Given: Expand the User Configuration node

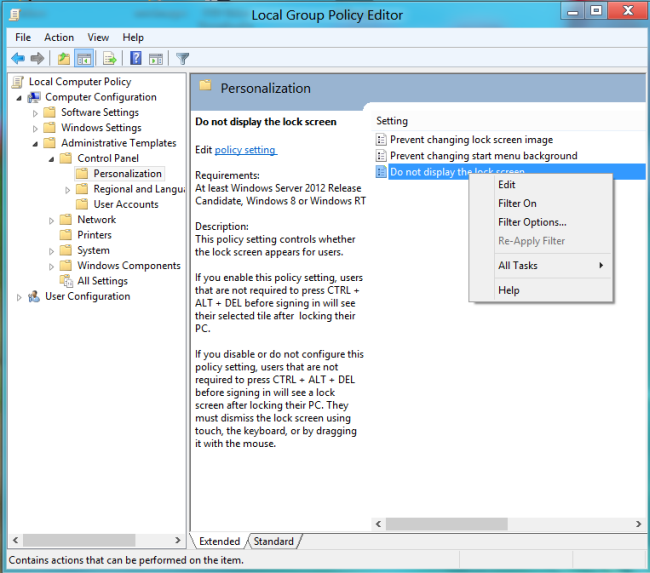Looking at the screenshot, I should 19,297.
